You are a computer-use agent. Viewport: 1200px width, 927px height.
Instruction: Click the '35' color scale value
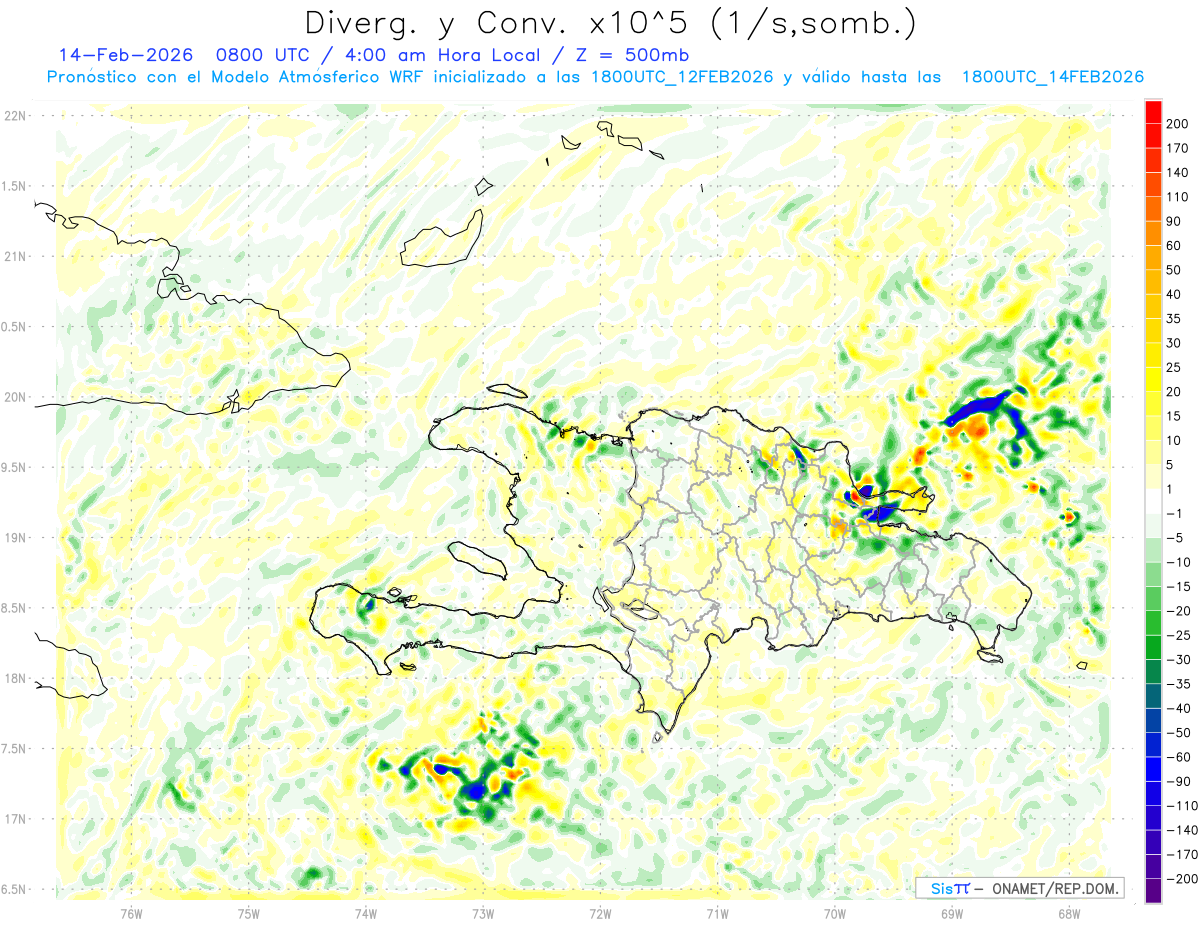pos(1176,319)
